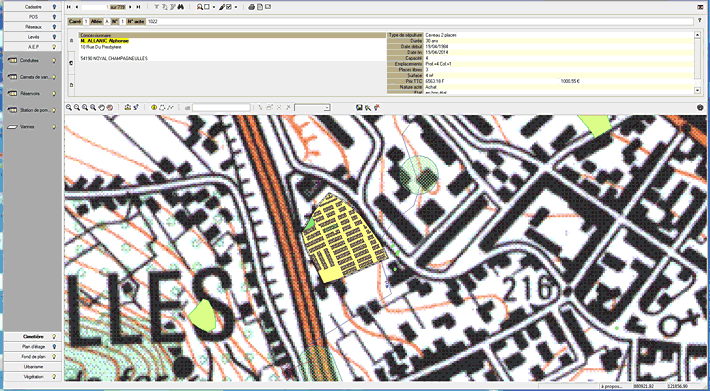Click the search field on the map toolbar

point(221,107)
